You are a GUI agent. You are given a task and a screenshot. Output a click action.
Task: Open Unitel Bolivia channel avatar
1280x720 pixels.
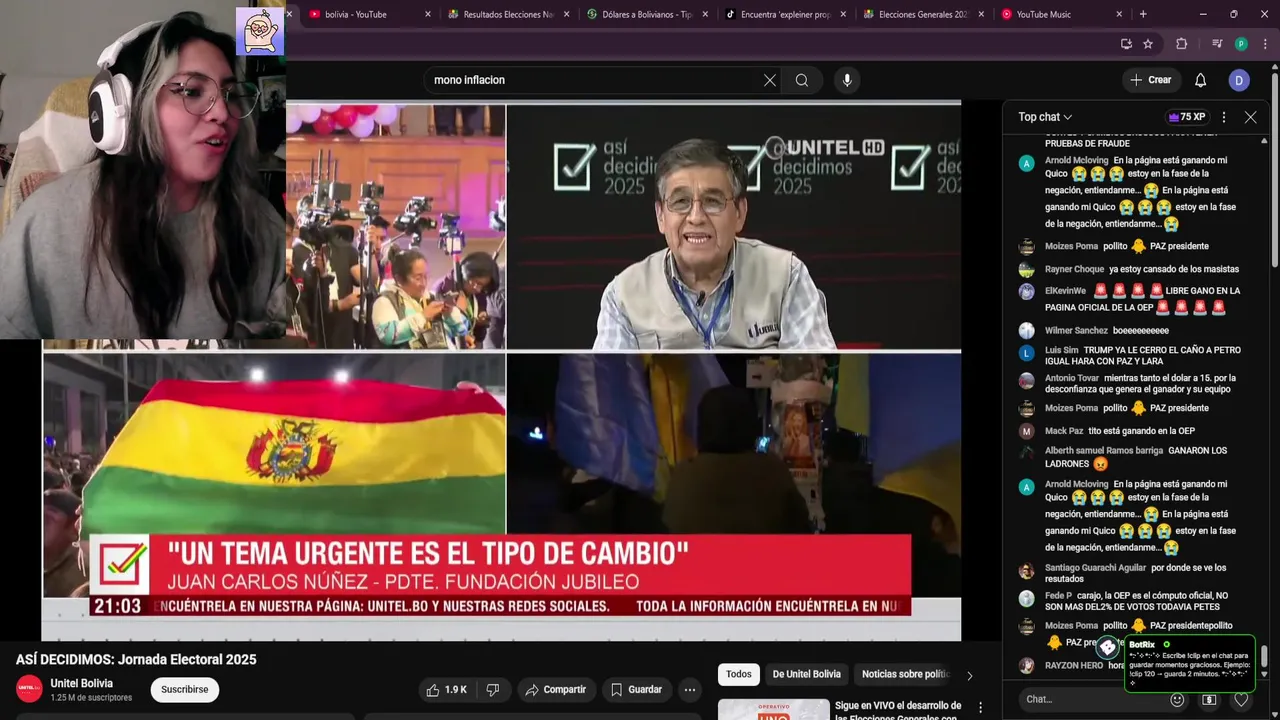click(x=29, y=688)
